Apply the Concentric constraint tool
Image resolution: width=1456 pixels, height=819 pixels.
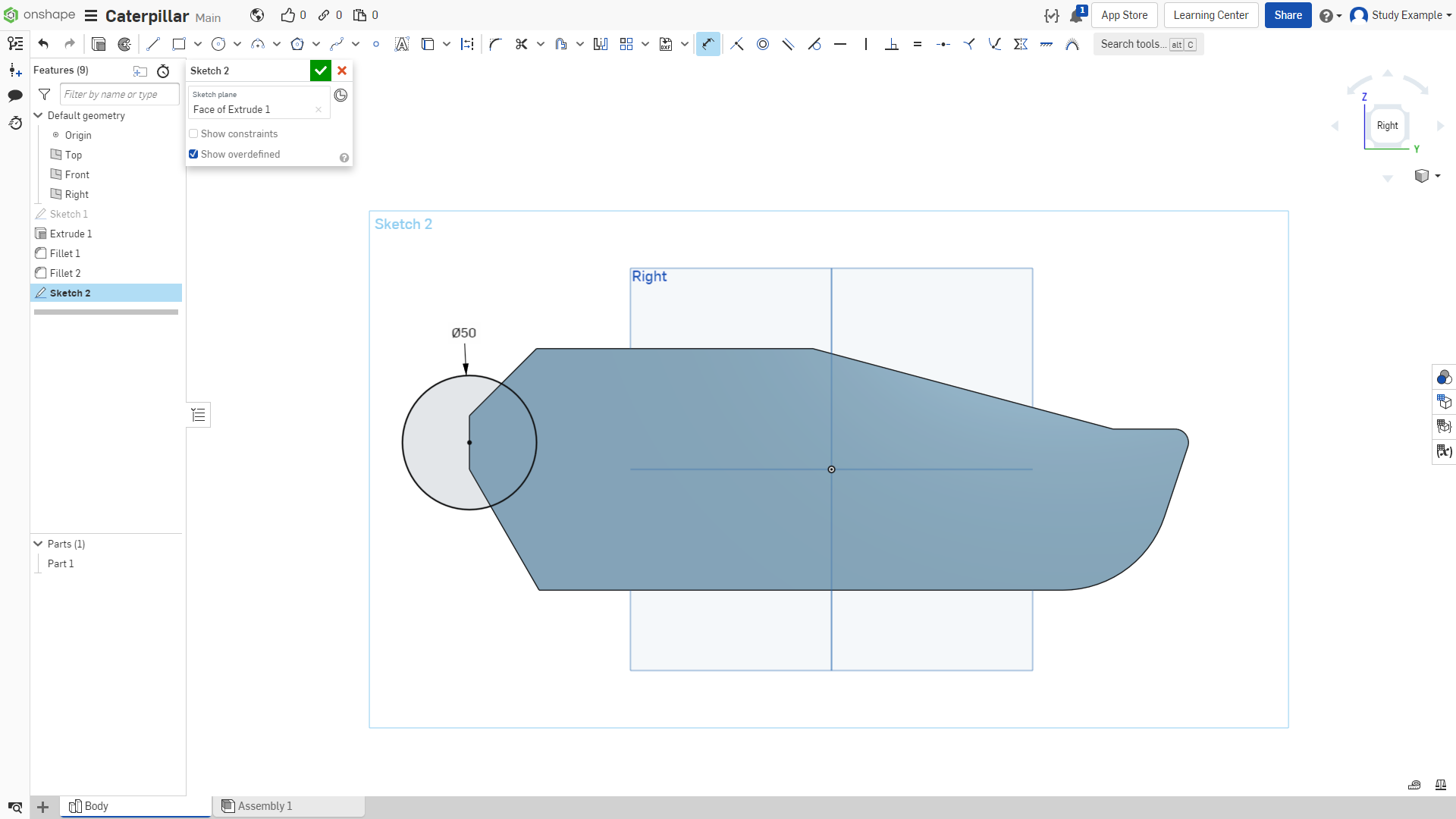pyautogui.click(x=763, y=44)
